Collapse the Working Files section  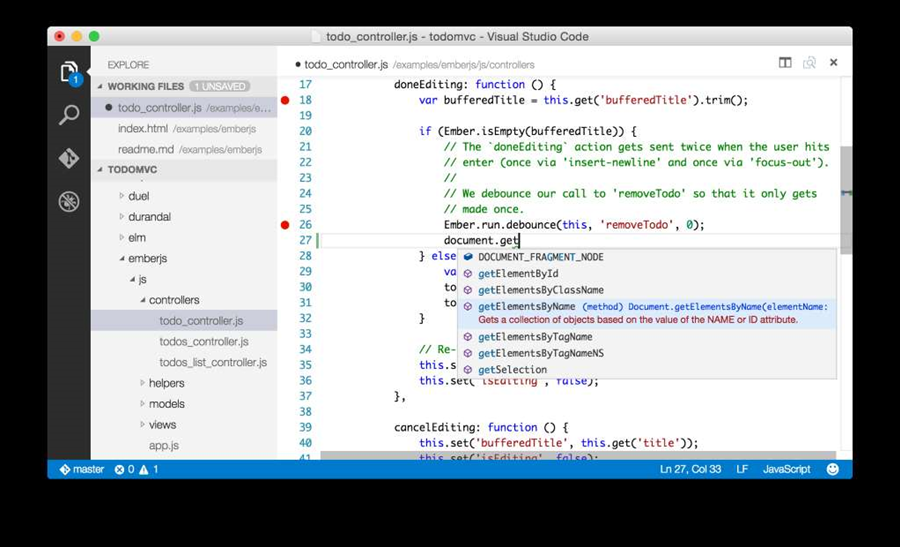(100, 86)
